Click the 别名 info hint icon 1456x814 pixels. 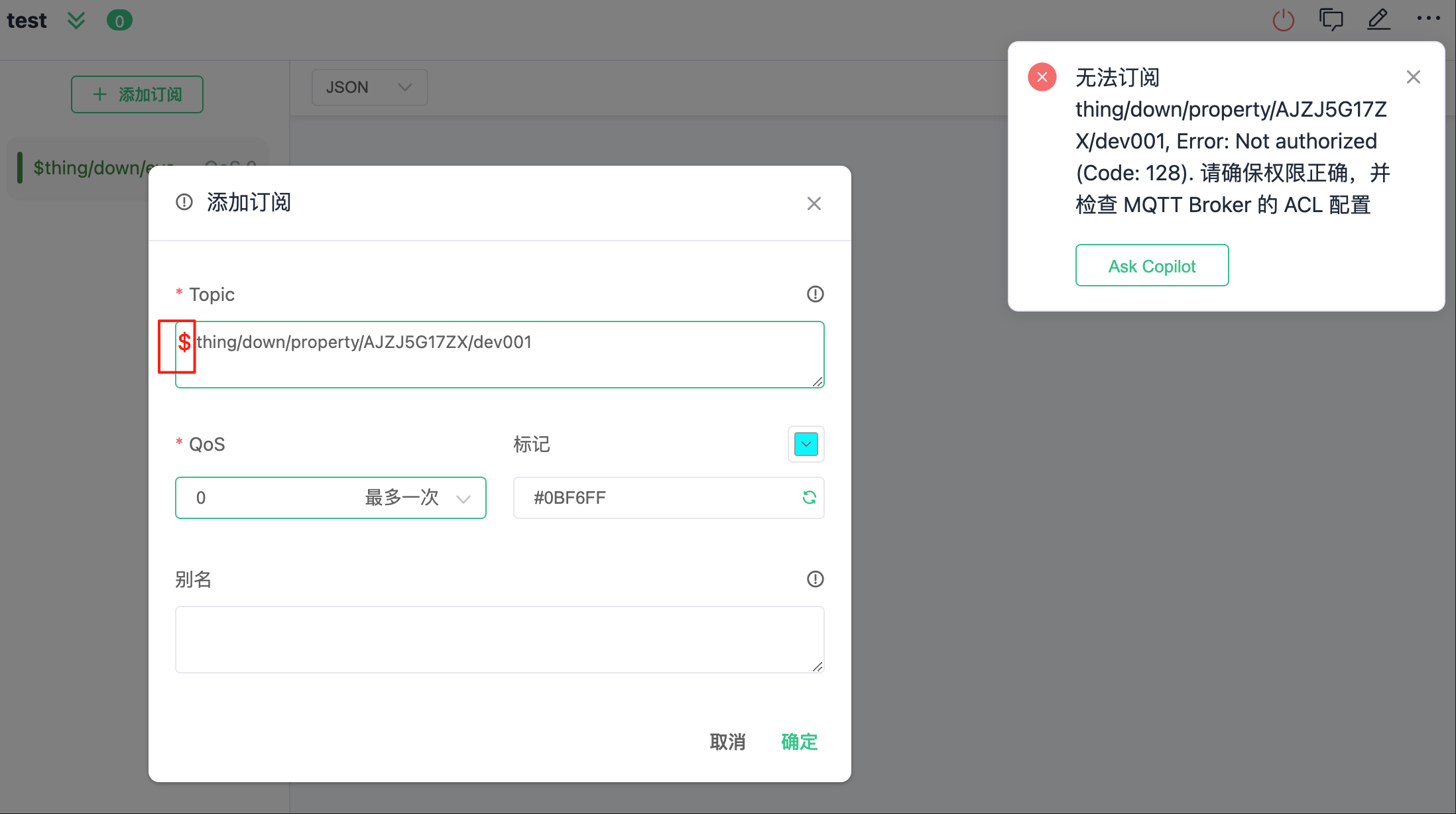[815, 579]
